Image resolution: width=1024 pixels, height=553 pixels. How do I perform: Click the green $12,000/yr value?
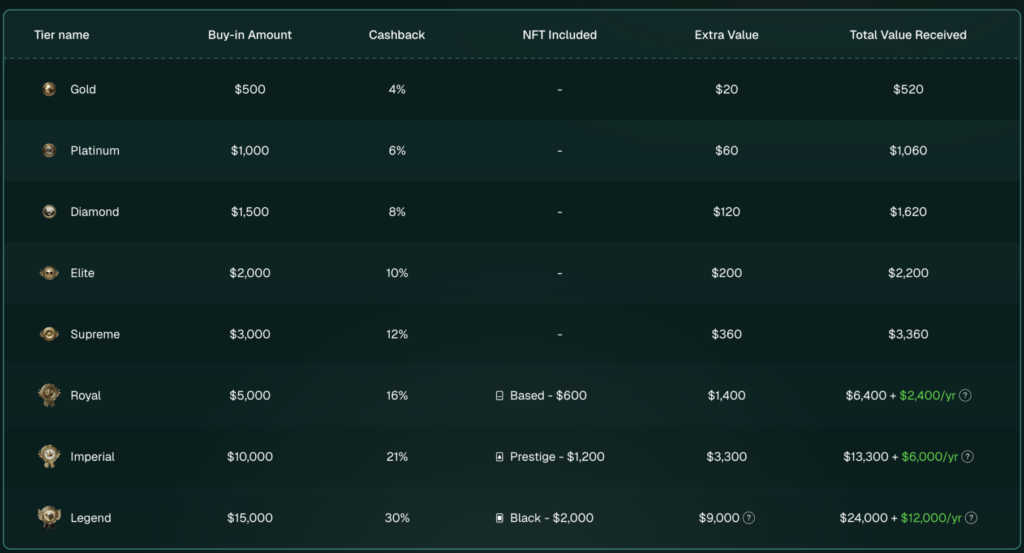[930, 518]
